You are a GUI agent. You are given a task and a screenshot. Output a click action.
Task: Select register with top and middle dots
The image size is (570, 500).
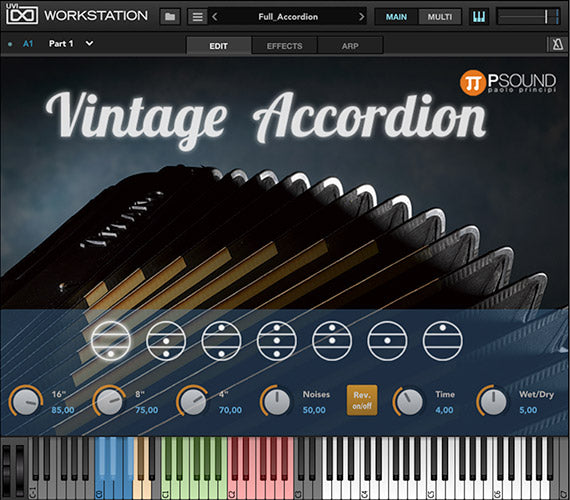[332, 341]
